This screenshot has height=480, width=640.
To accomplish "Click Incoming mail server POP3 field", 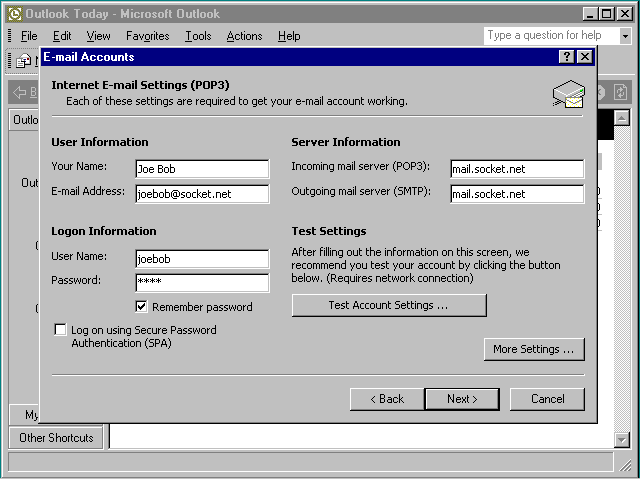I will (x=517, y=169).
